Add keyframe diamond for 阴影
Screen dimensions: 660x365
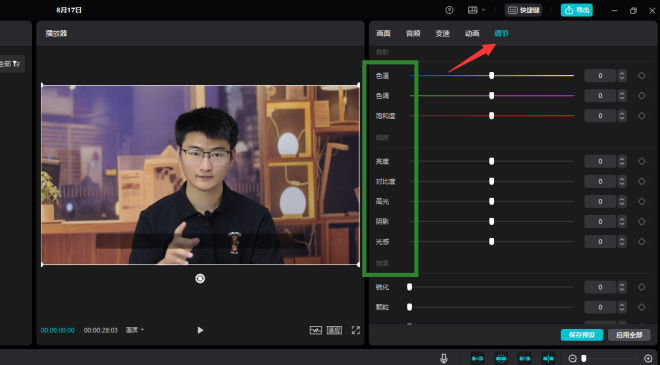point(641,221)
